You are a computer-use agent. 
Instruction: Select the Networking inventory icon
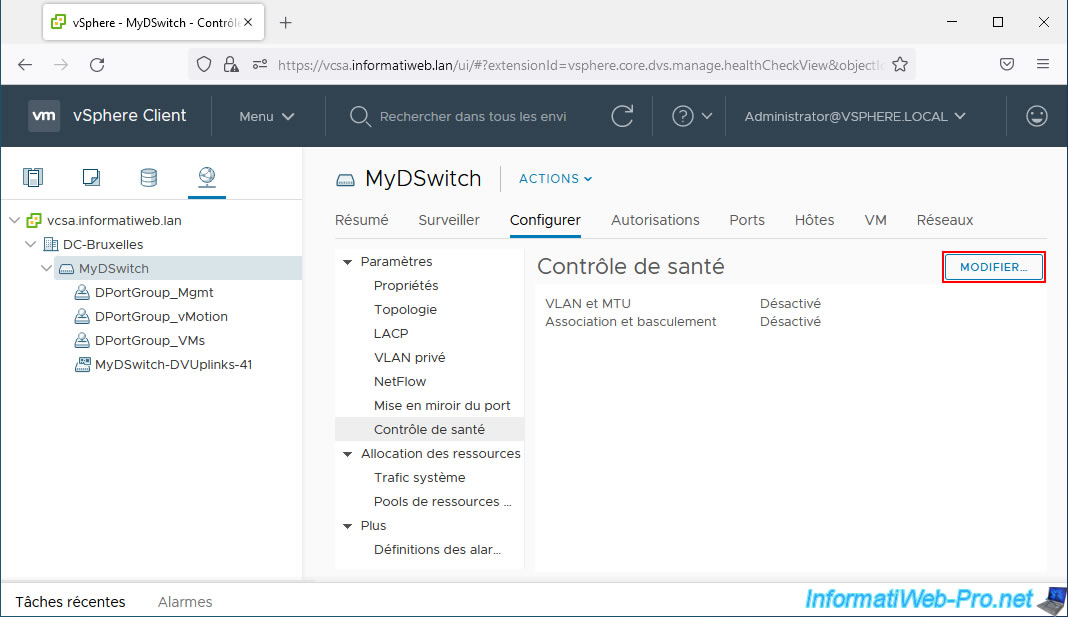[206, 178]
